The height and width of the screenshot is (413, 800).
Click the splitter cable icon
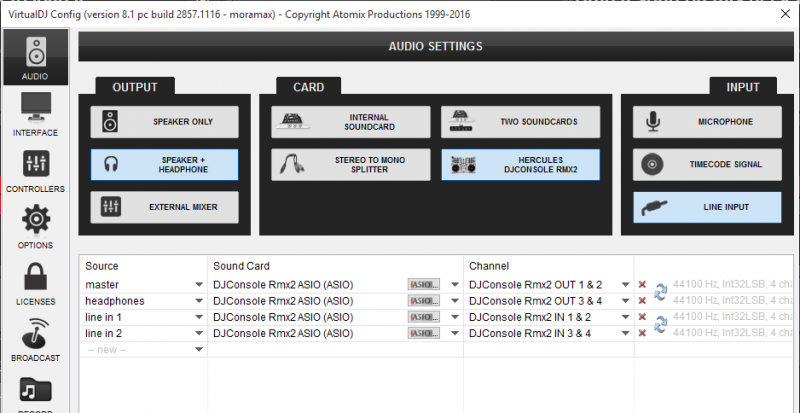292,164
